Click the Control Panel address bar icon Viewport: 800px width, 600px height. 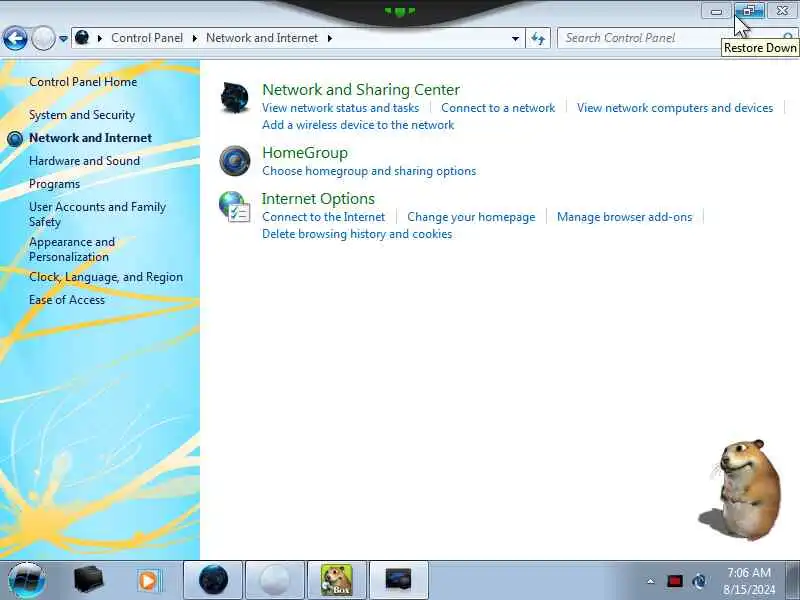tap(82, 38)
